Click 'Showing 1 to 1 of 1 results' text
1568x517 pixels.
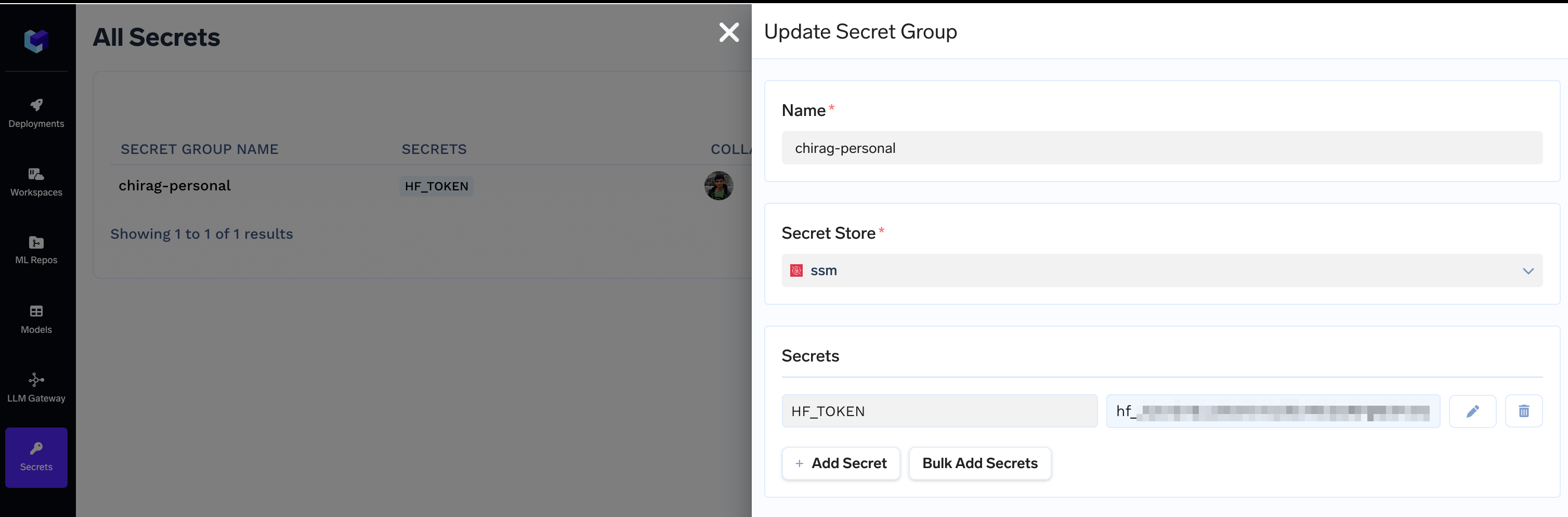pos(202,234)
